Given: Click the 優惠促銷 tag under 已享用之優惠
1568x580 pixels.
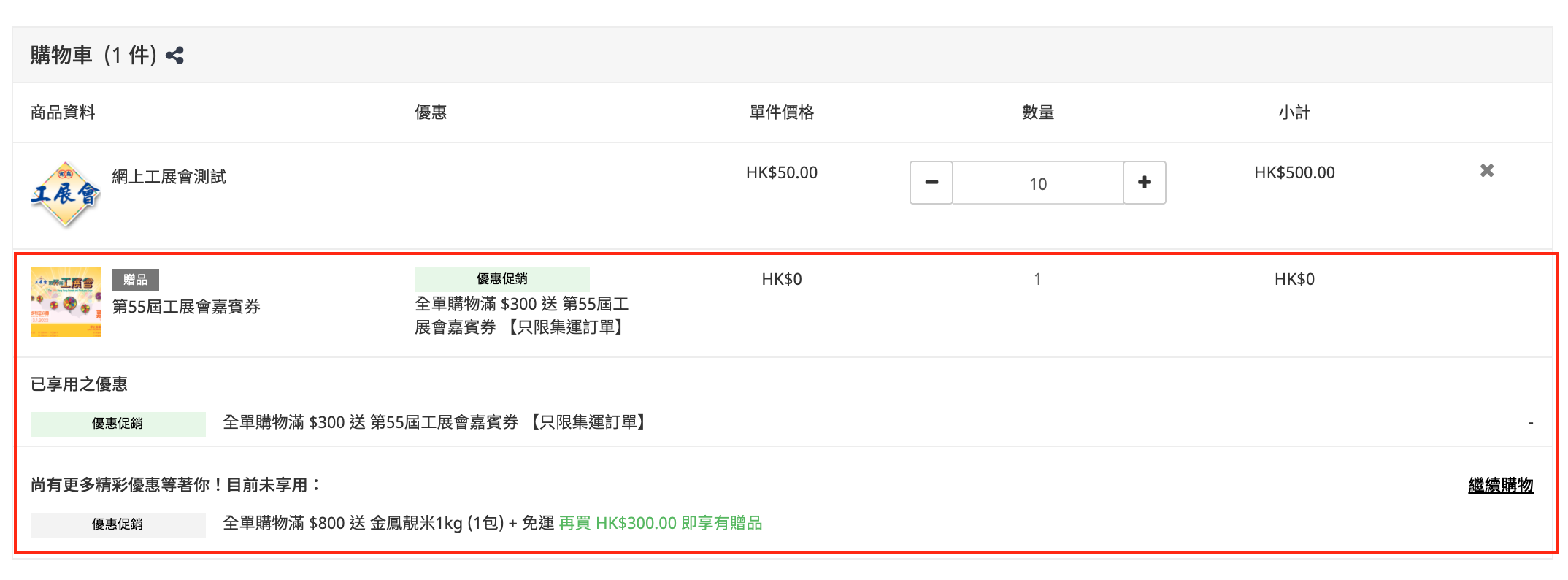Looking at the screenshot, I should 118,424.
